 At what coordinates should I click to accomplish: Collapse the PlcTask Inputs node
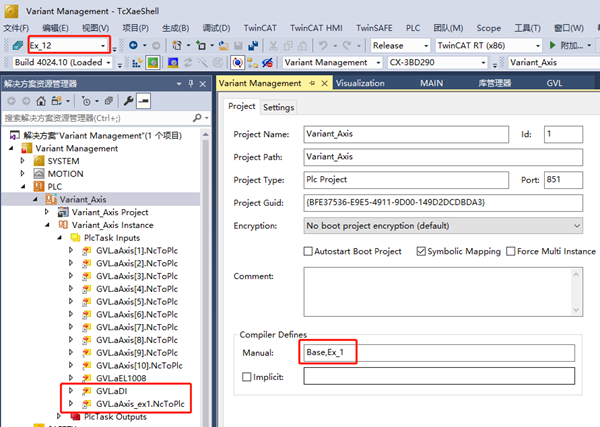pyautogui.click(x=59, y=238)
